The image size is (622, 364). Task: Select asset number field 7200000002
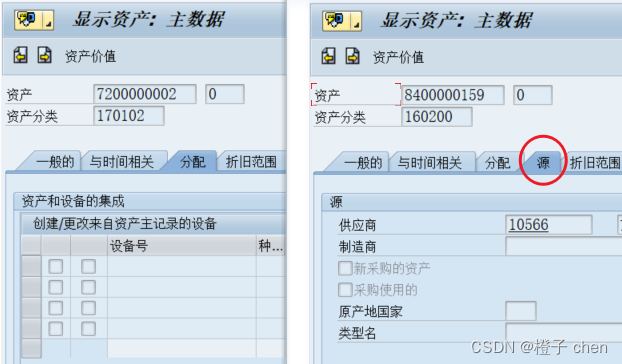(x=145, y=94)
